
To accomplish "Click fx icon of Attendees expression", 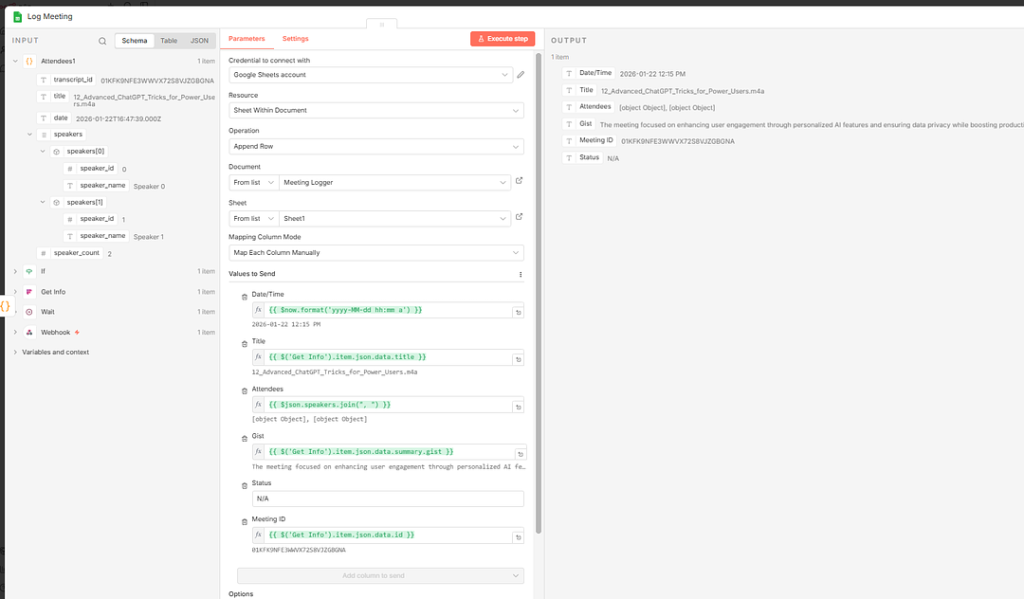I will tap(258, 404).
